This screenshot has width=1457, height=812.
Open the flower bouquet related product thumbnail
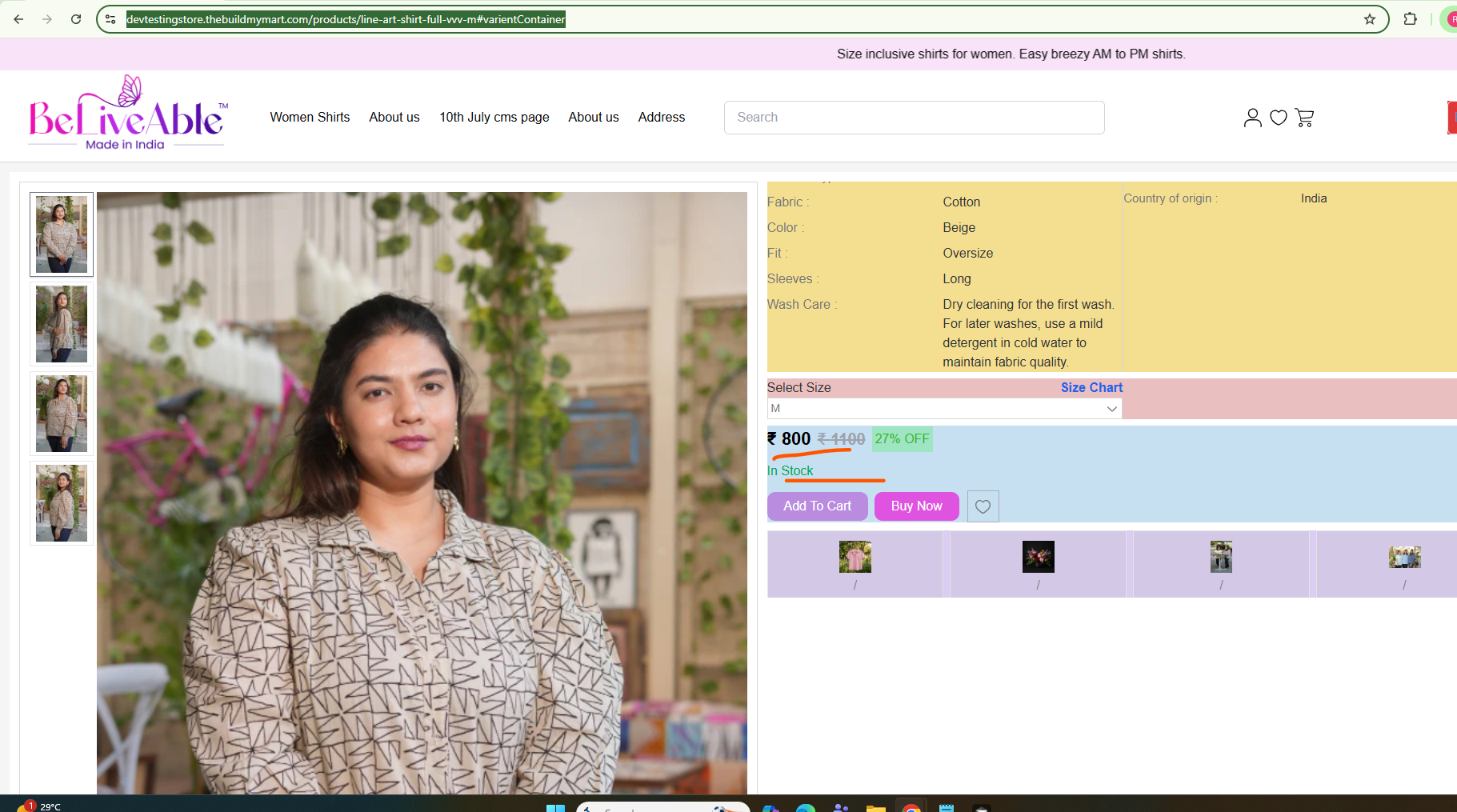point(1039,557)
